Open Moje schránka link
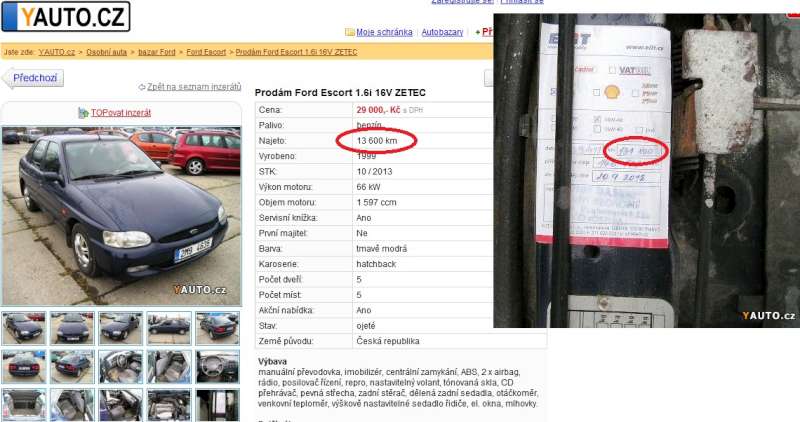The width and height of the screenshot is (800, 422). [384, 33]
